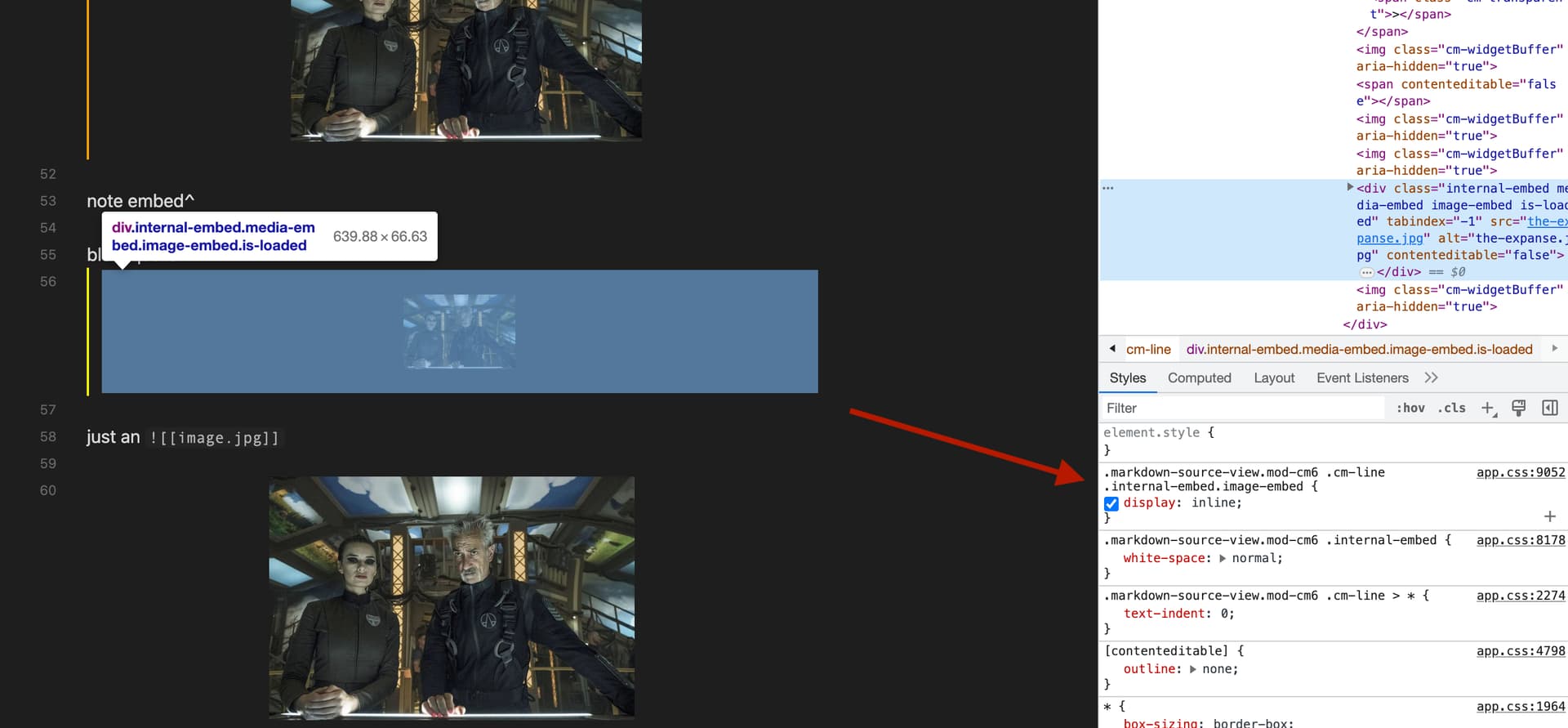This screenshot has width=1568, height=728.
Task: Open the app.css:1964 source link
Action: [1521, 707]
